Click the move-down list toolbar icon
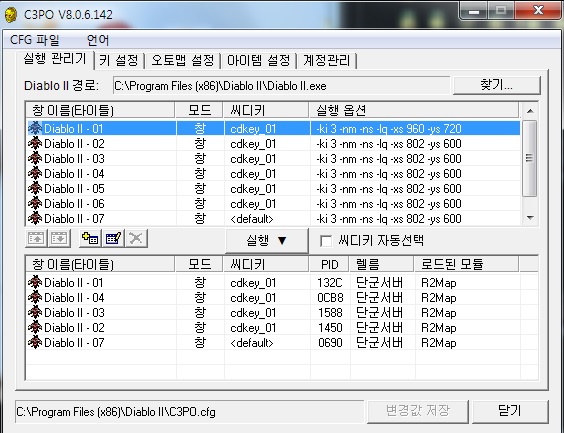 point(59,238)
